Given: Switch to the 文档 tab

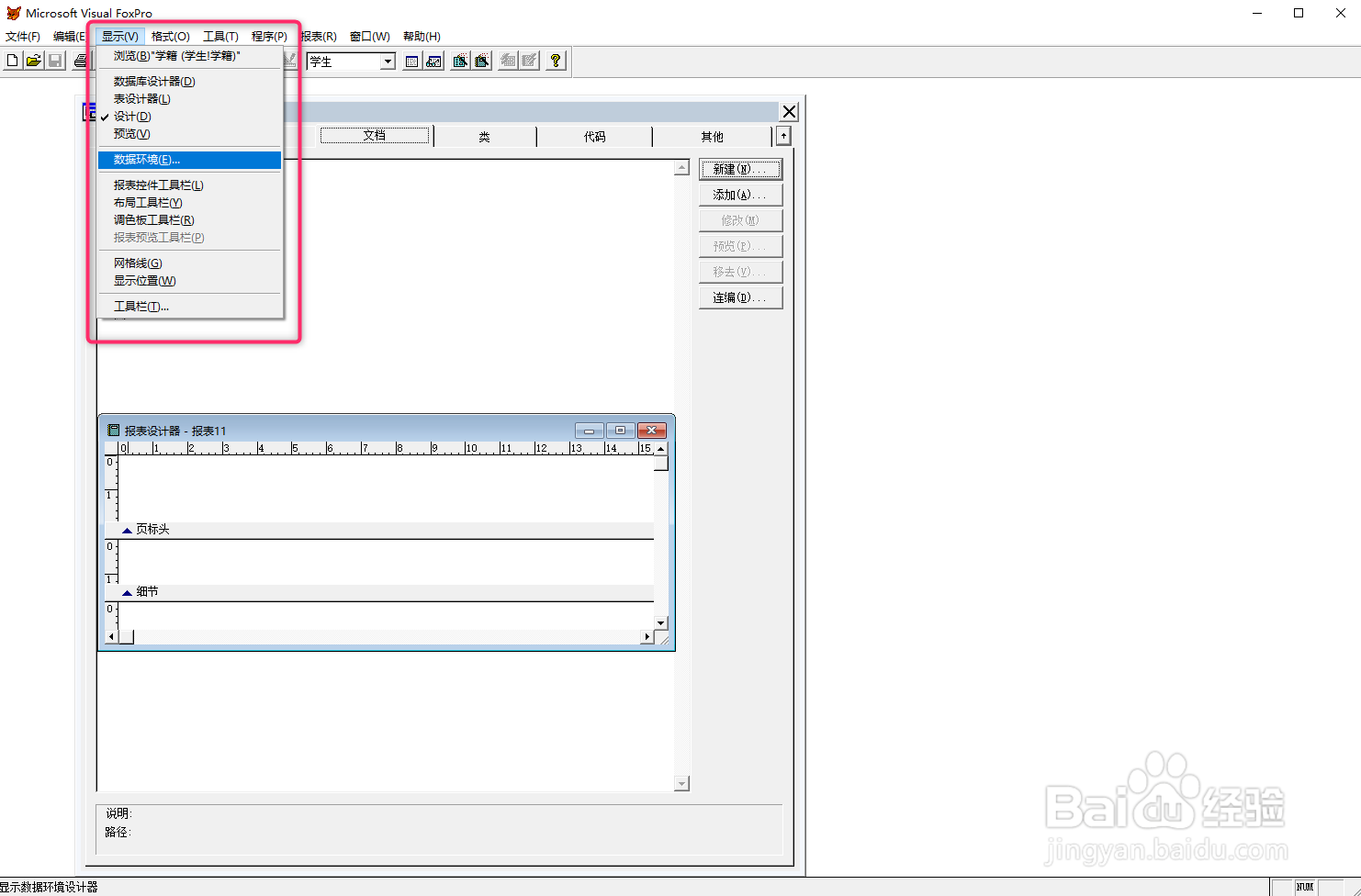Looking at the screenshot, I should [x=375, y=136].
